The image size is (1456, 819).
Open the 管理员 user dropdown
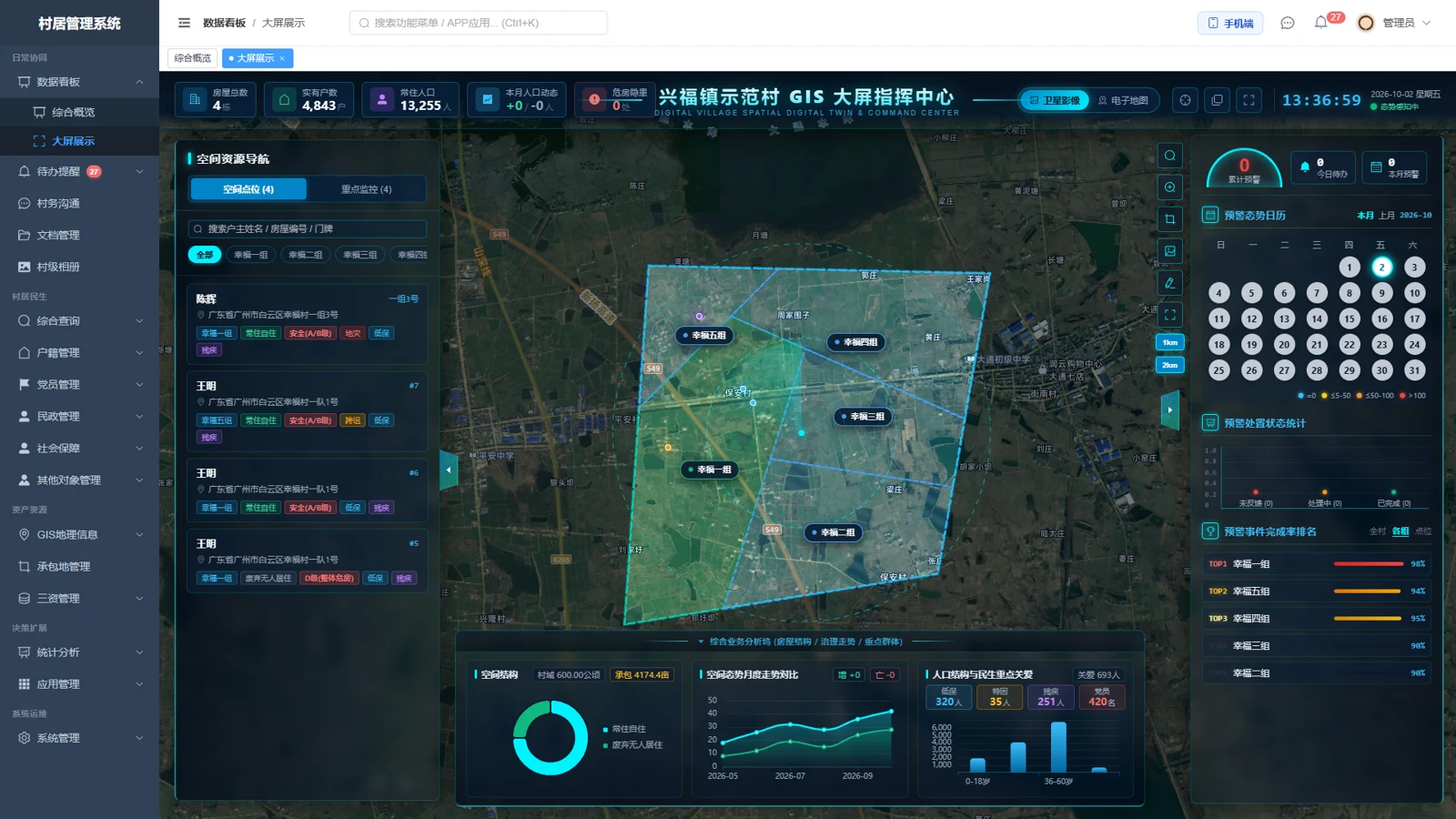[1395, 23]
